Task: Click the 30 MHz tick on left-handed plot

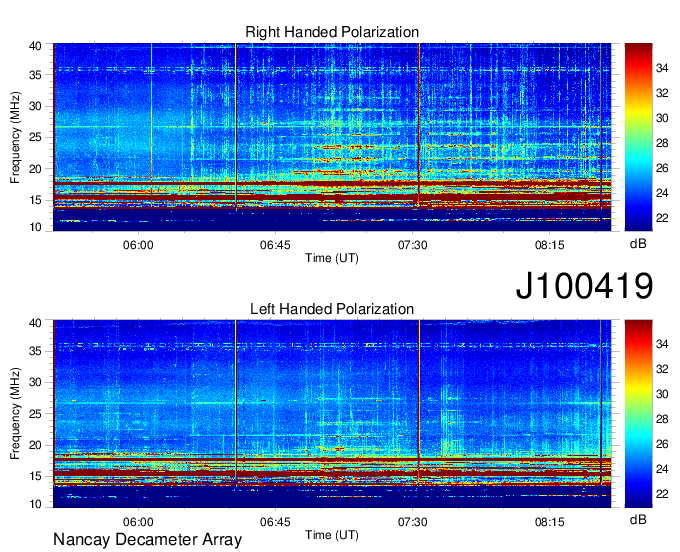Action: coord(35,382)
